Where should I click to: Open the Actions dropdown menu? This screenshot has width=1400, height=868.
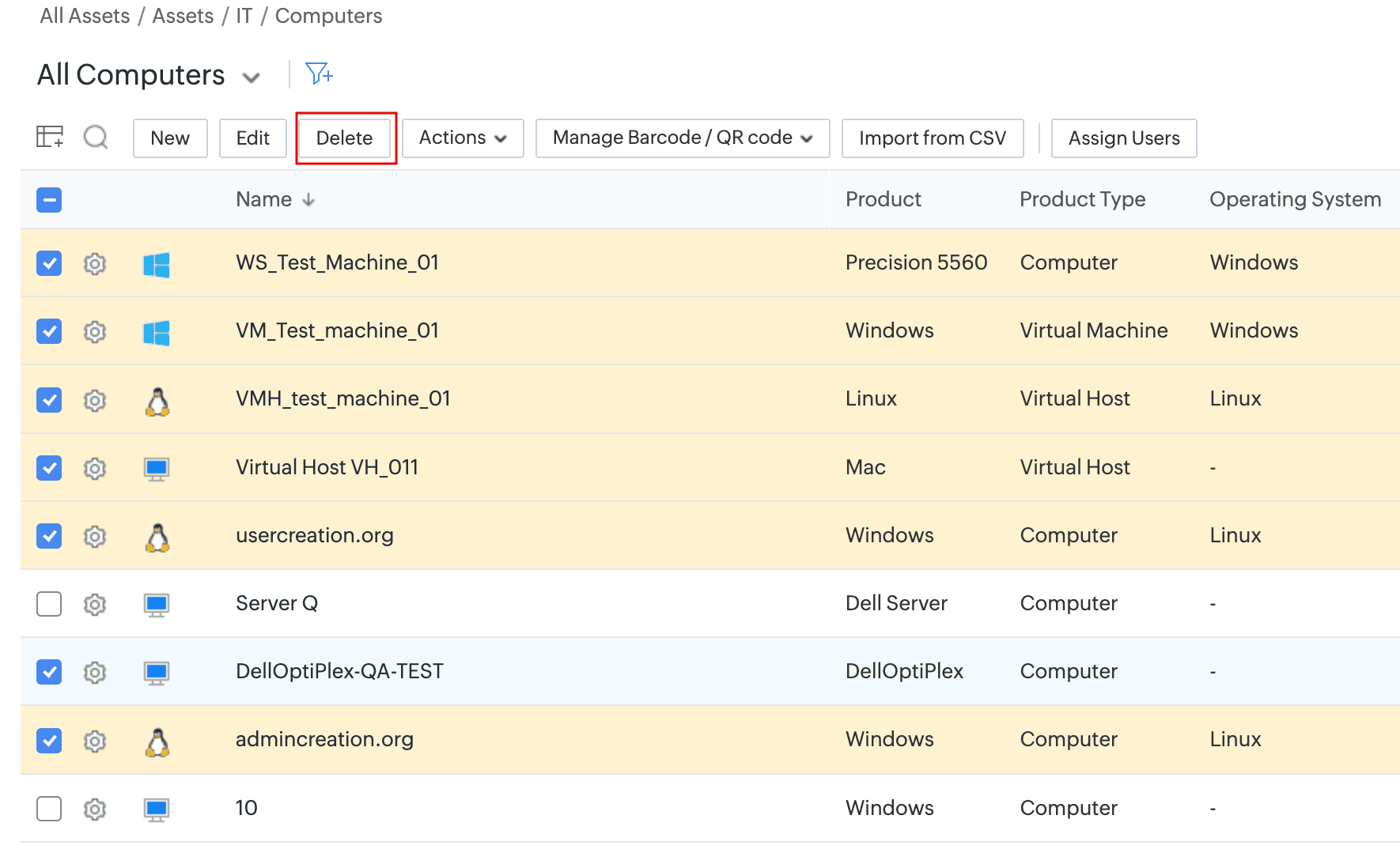coord(463,138)
